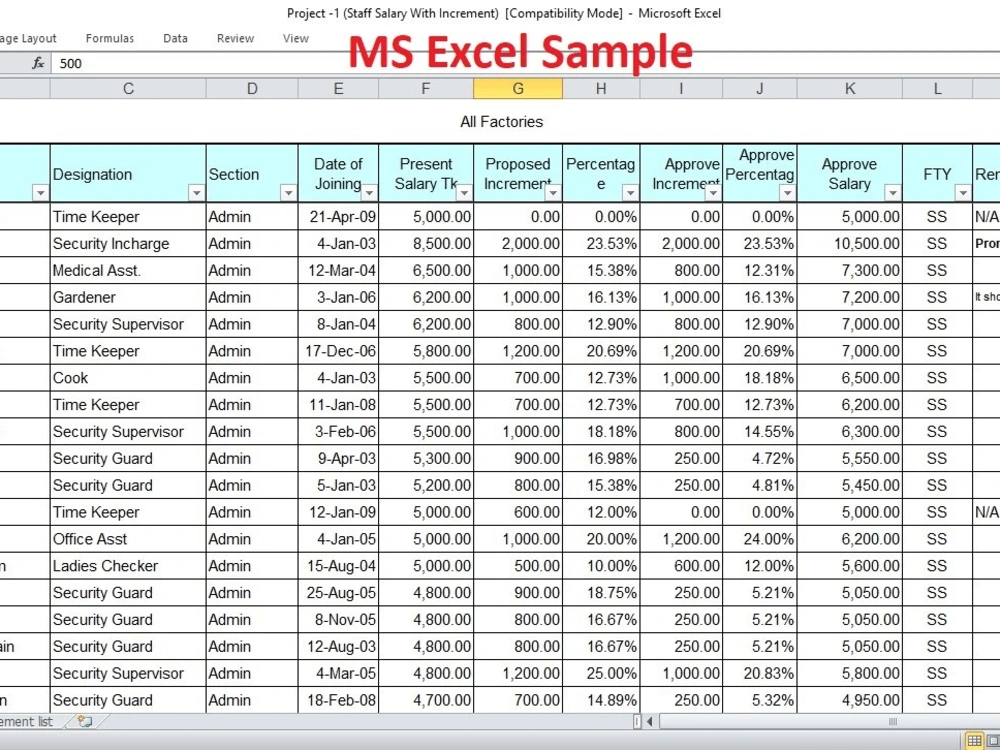Click approve percentage 24.00%

[x=760, y=539]
